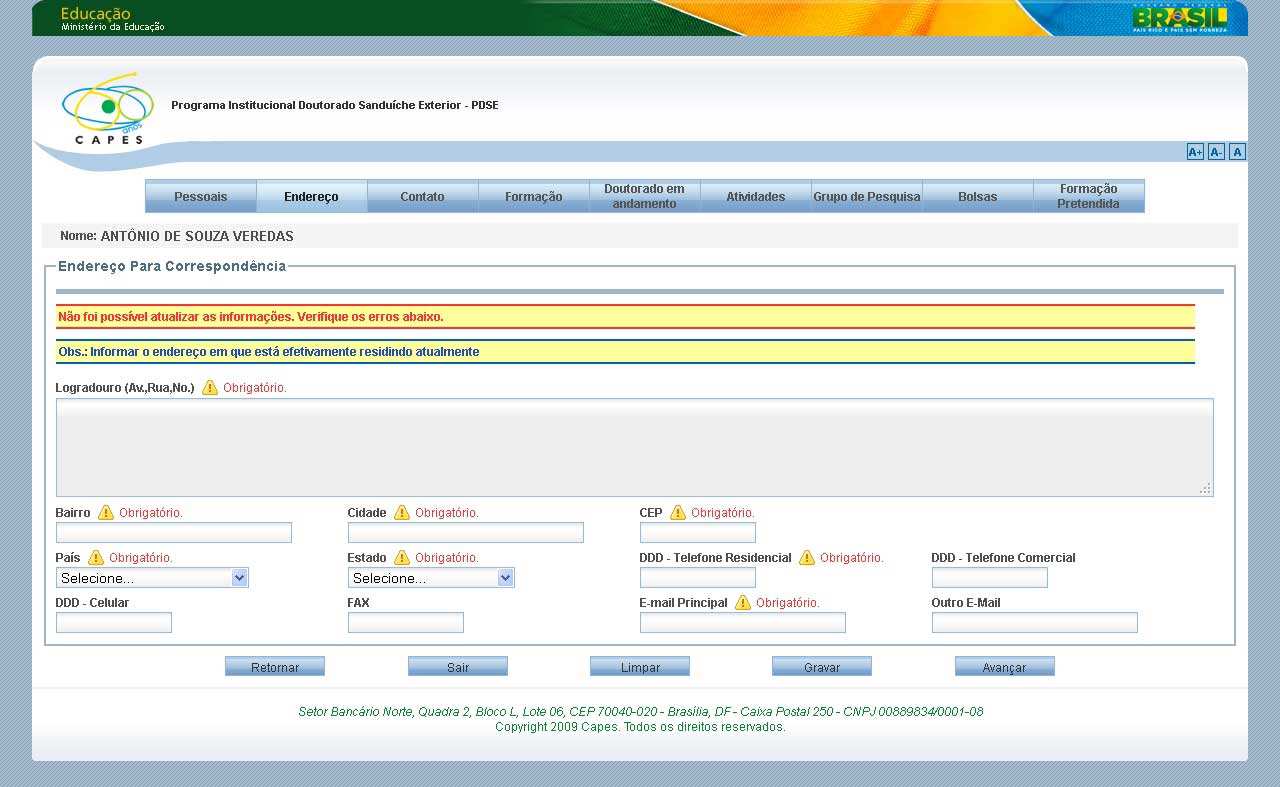This screenshot has width=1280, height=787.
Task: Click the Brasil government logo
Action: (1180, 18)
